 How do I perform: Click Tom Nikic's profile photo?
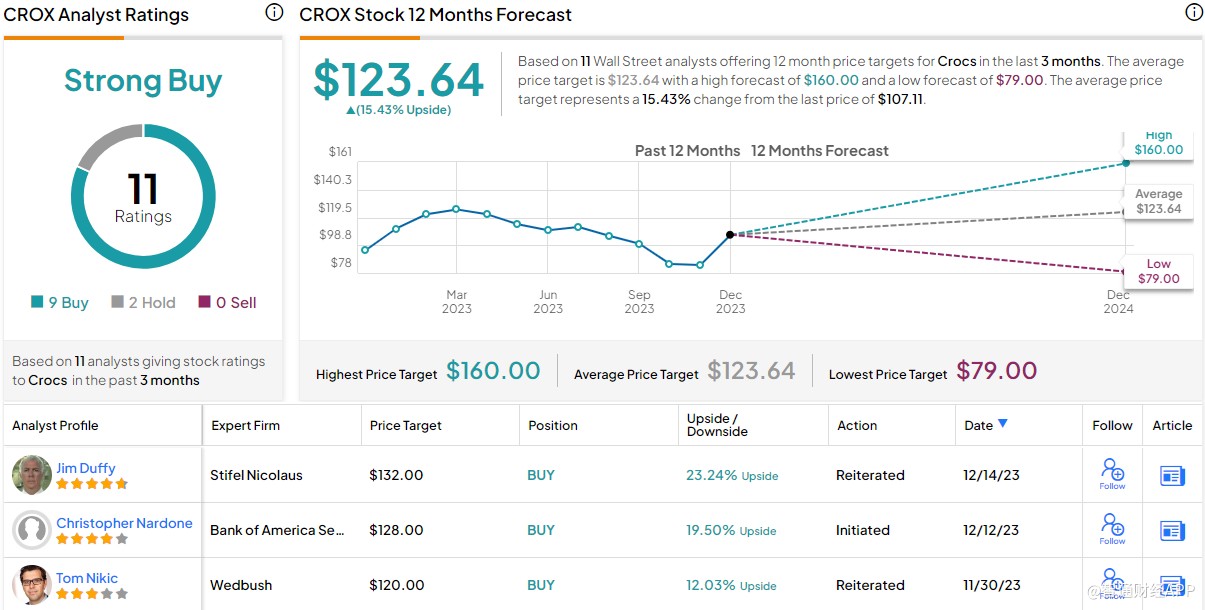pyautogui.click(x=32, y=585)
